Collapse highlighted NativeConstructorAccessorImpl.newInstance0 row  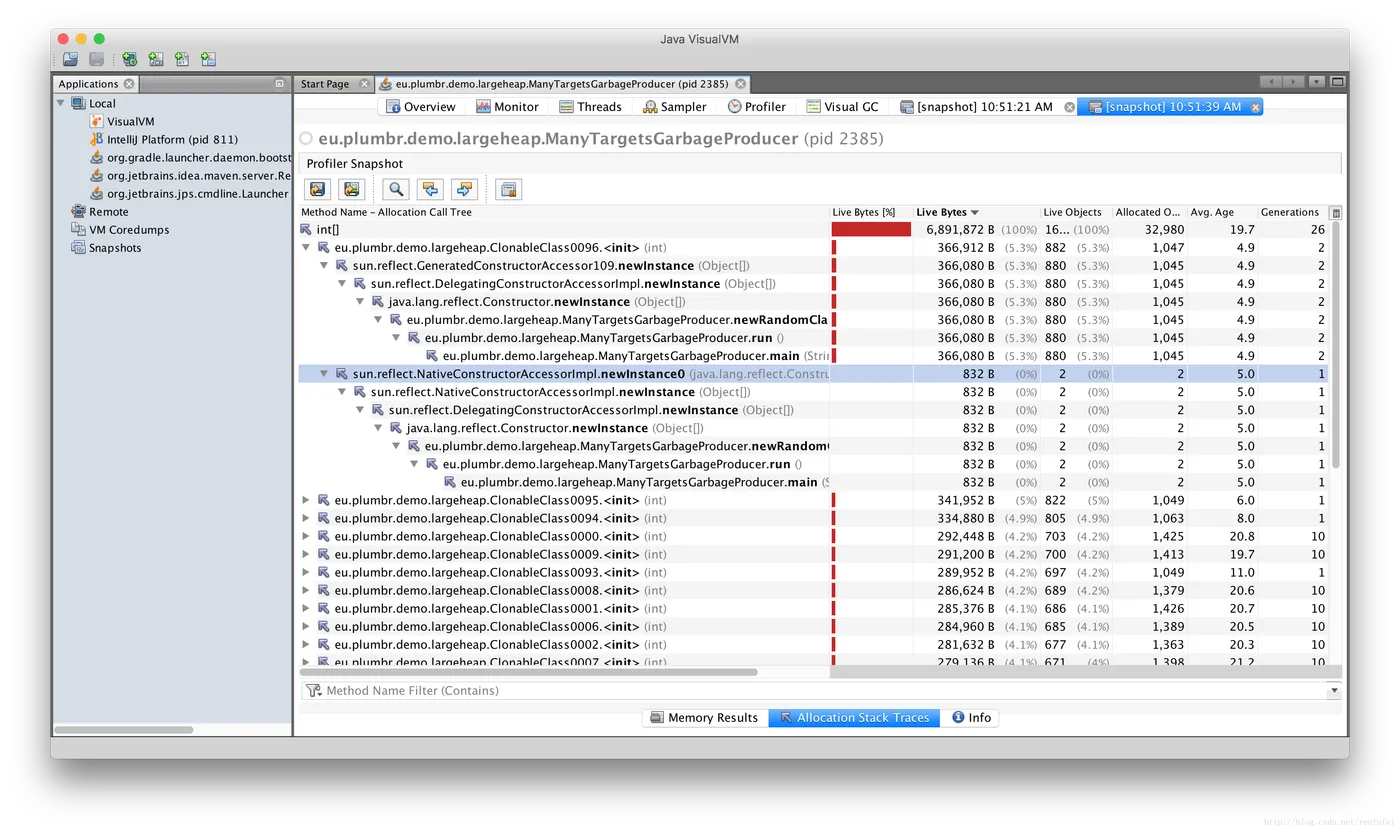tap(324, 373)
